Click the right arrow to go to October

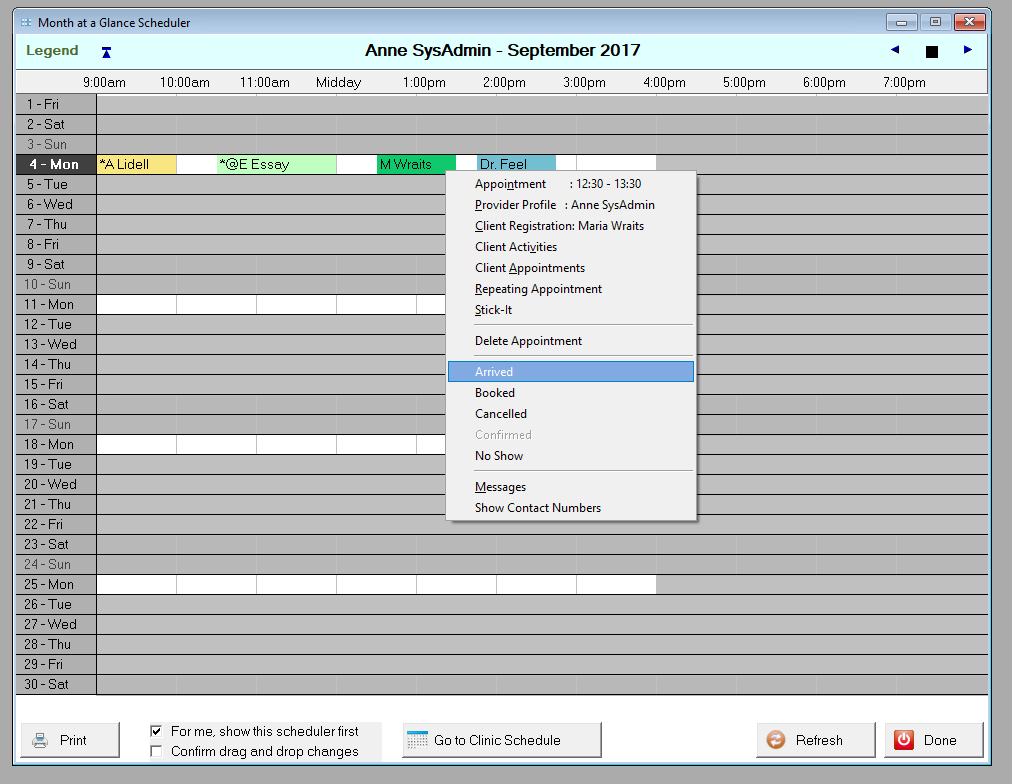[x=966, y=50]
